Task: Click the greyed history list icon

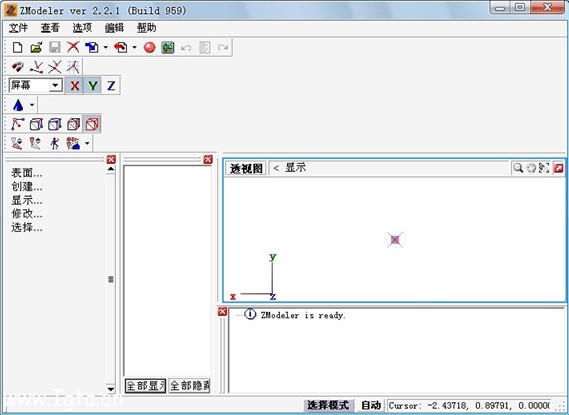Action: (x=205, y=48)
